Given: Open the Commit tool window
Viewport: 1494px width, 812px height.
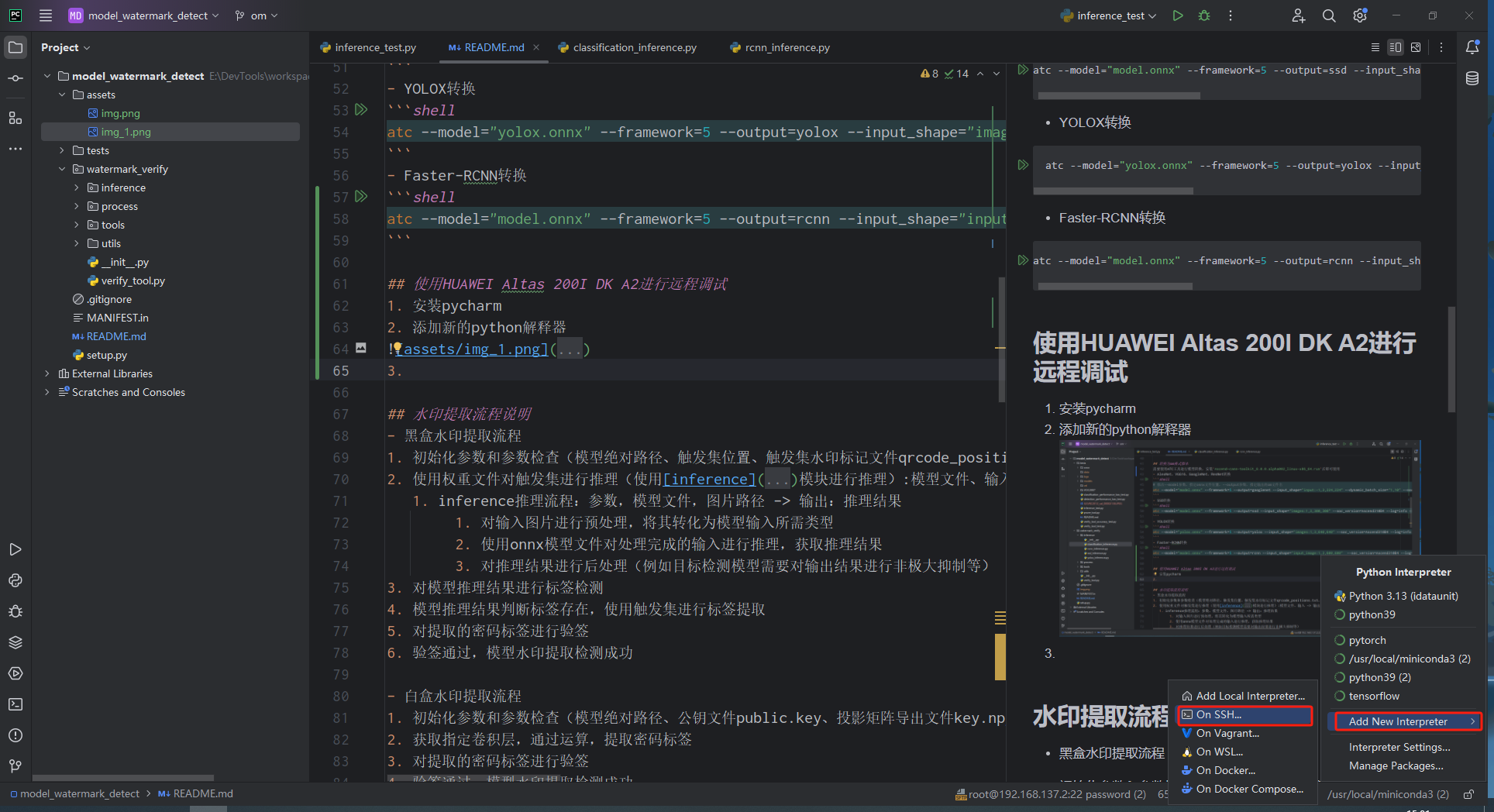Looking at the screenshot, I should point(15,78).
